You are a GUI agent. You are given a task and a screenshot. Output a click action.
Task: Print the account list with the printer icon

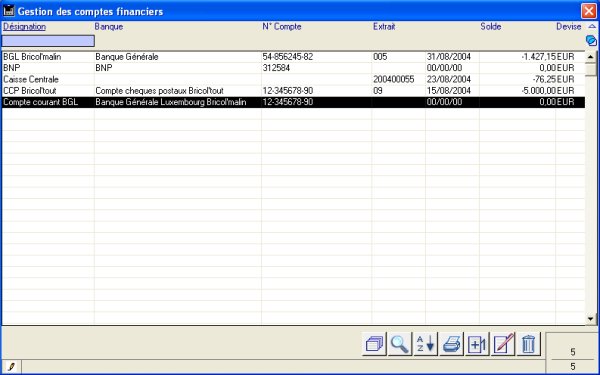[451, 344]
